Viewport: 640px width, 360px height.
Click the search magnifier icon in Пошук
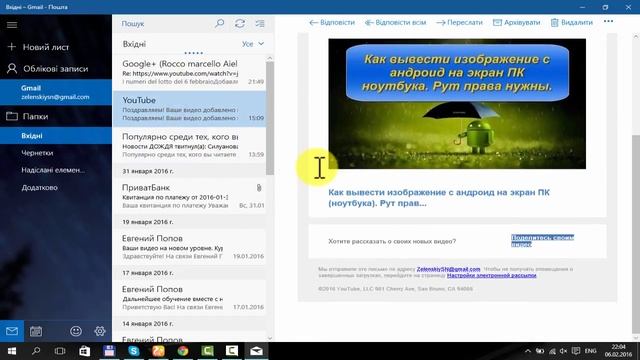pos(220,23)
